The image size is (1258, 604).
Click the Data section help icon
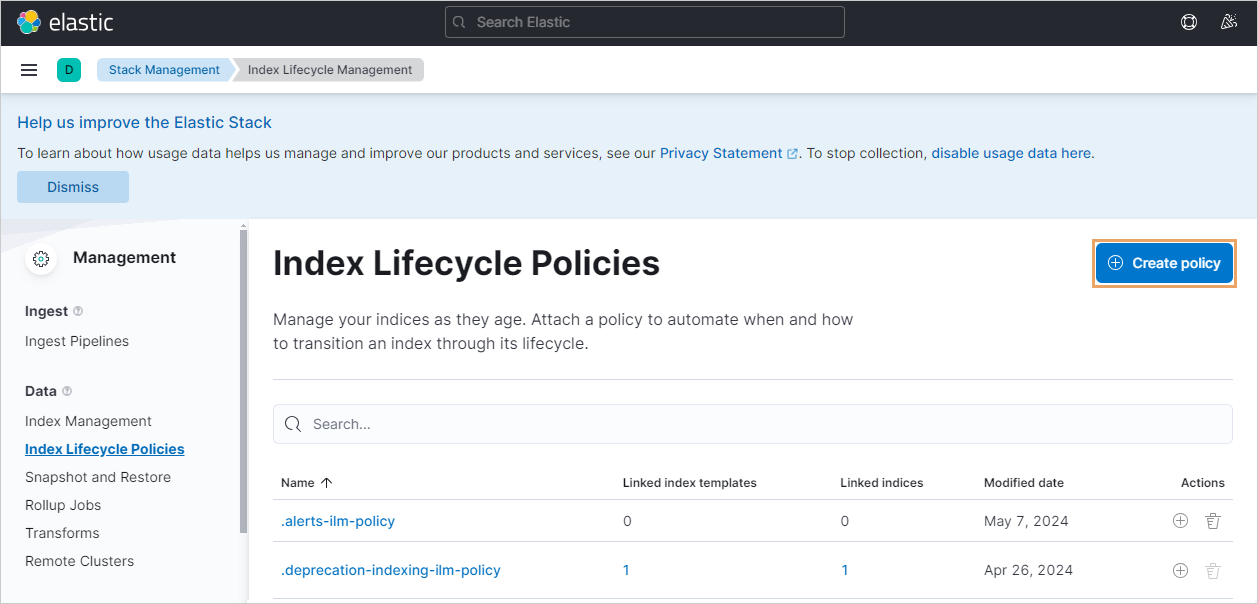(67, 392)
